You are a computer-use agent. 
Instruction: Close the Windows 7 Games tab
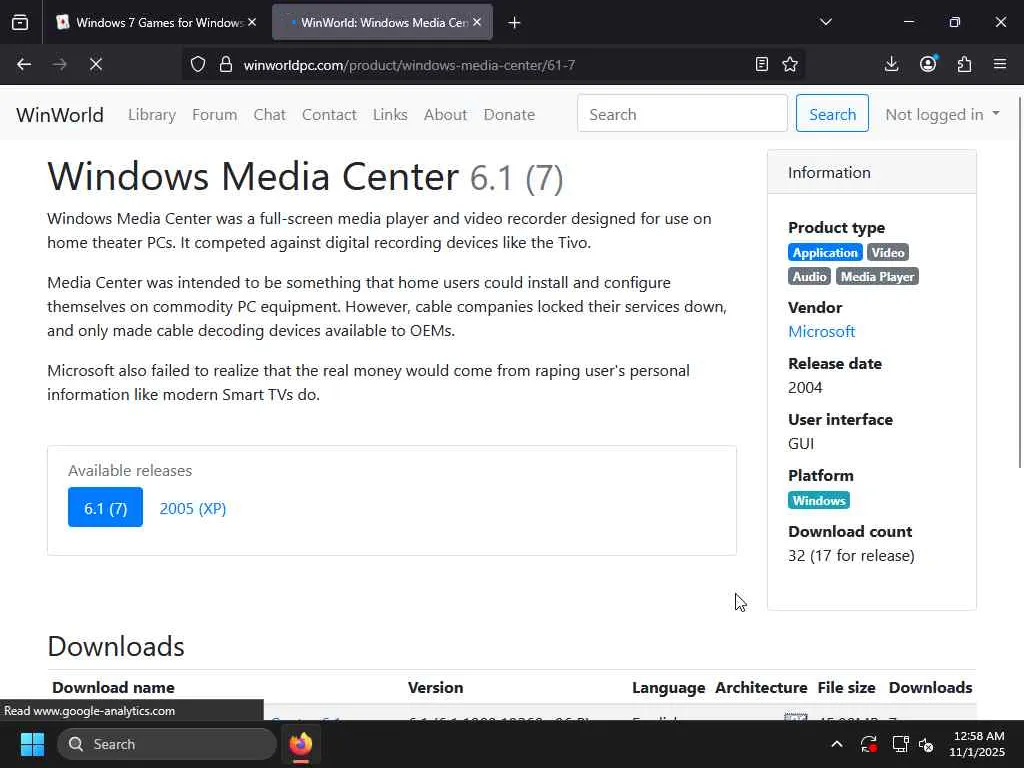tap(252, 22)
